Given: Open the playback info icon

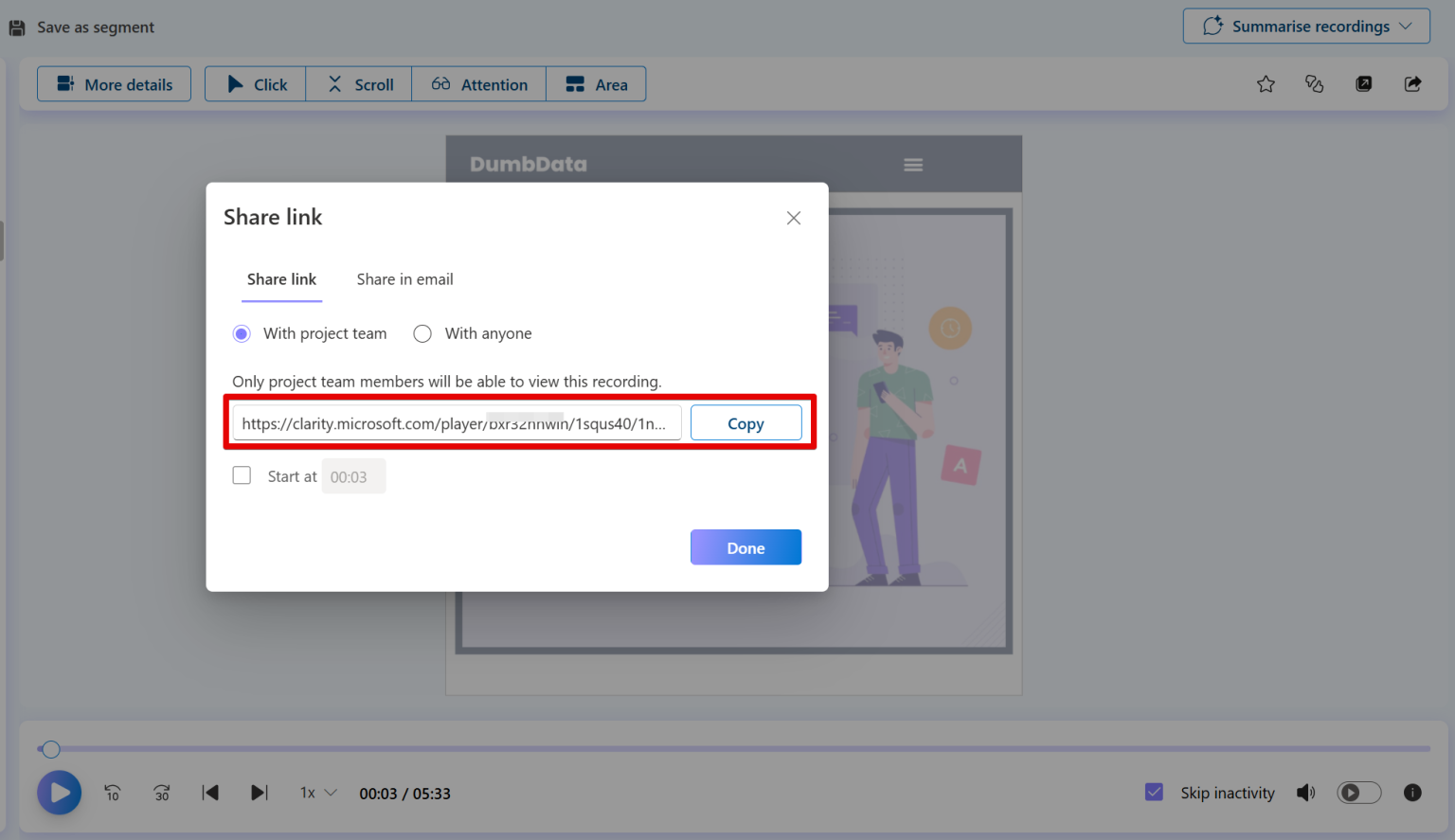Looking at the screenshot, I should pyautogui.click(x=1411, y=793).
